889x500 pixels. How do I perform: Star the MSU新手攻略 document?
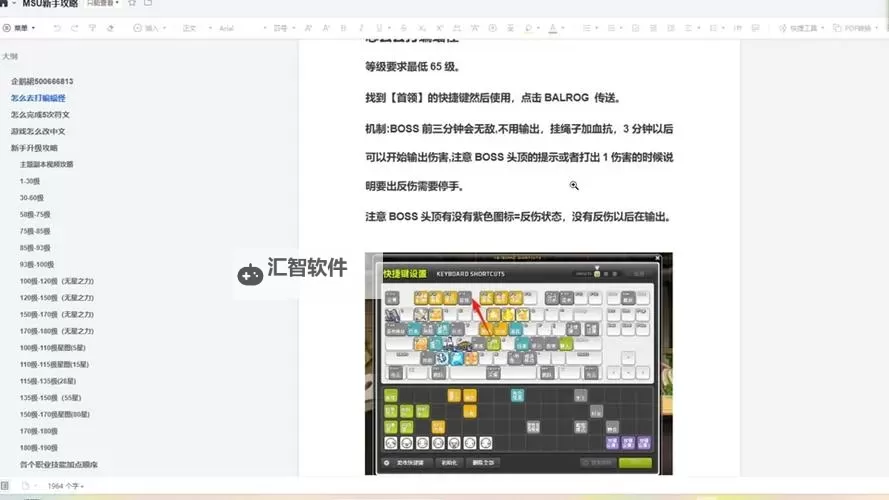click(x=132, y=3)
